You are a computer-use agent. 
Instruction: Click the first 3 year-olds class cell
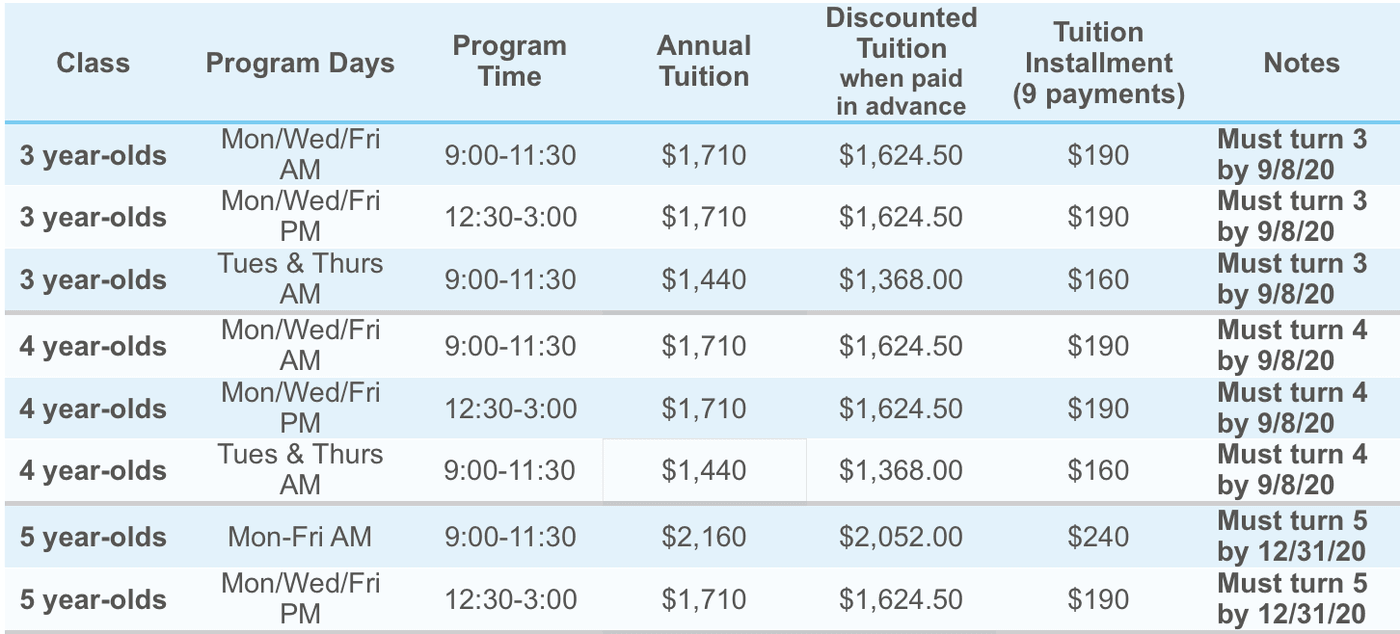tap(93, 156)
